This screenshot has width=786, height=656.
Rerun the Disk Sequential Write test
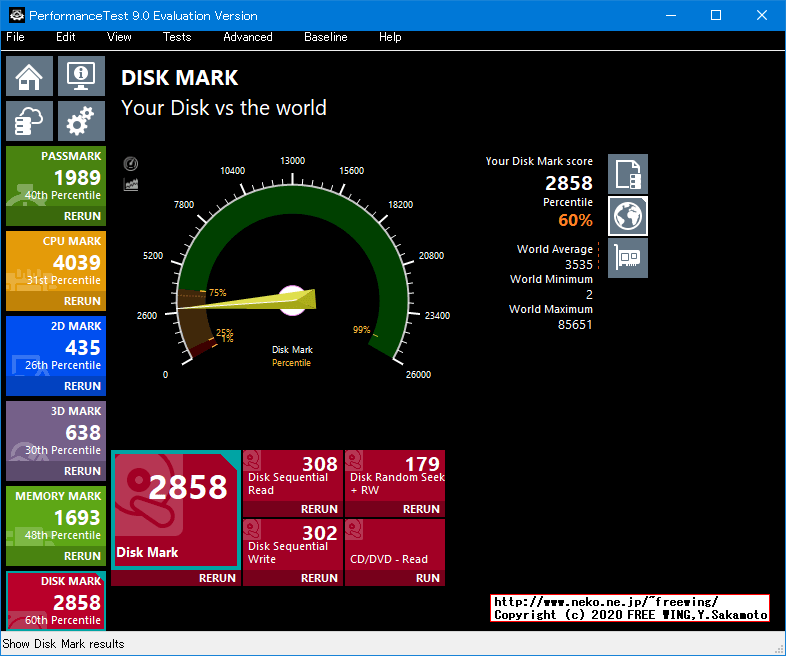tap(319, 578)
